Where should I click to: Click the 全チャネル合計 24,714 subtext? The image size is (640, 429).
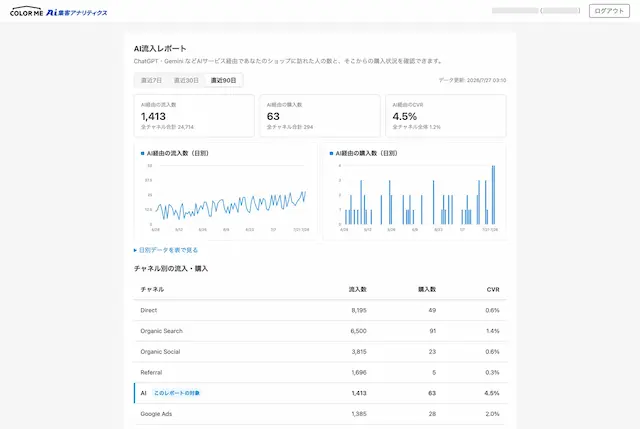click(167, 127)
